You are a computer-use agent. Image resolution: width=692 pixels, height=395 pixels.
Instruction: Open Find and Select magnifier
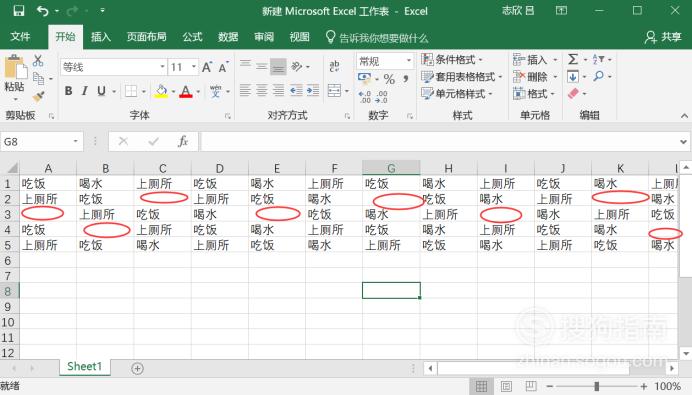click(x=598, y=76)
